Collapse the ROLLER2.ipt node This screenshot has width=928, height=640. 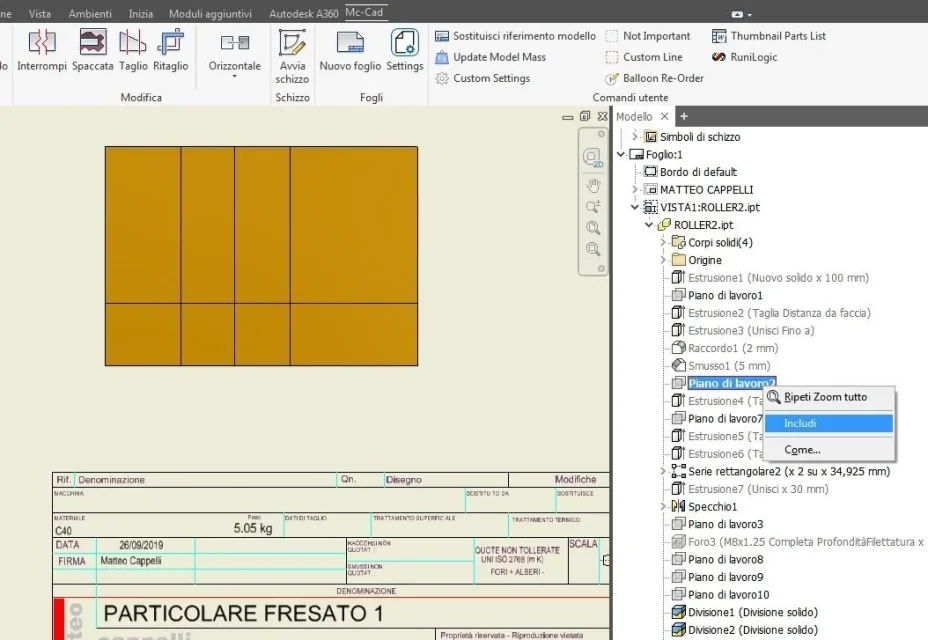click(649, 225)
